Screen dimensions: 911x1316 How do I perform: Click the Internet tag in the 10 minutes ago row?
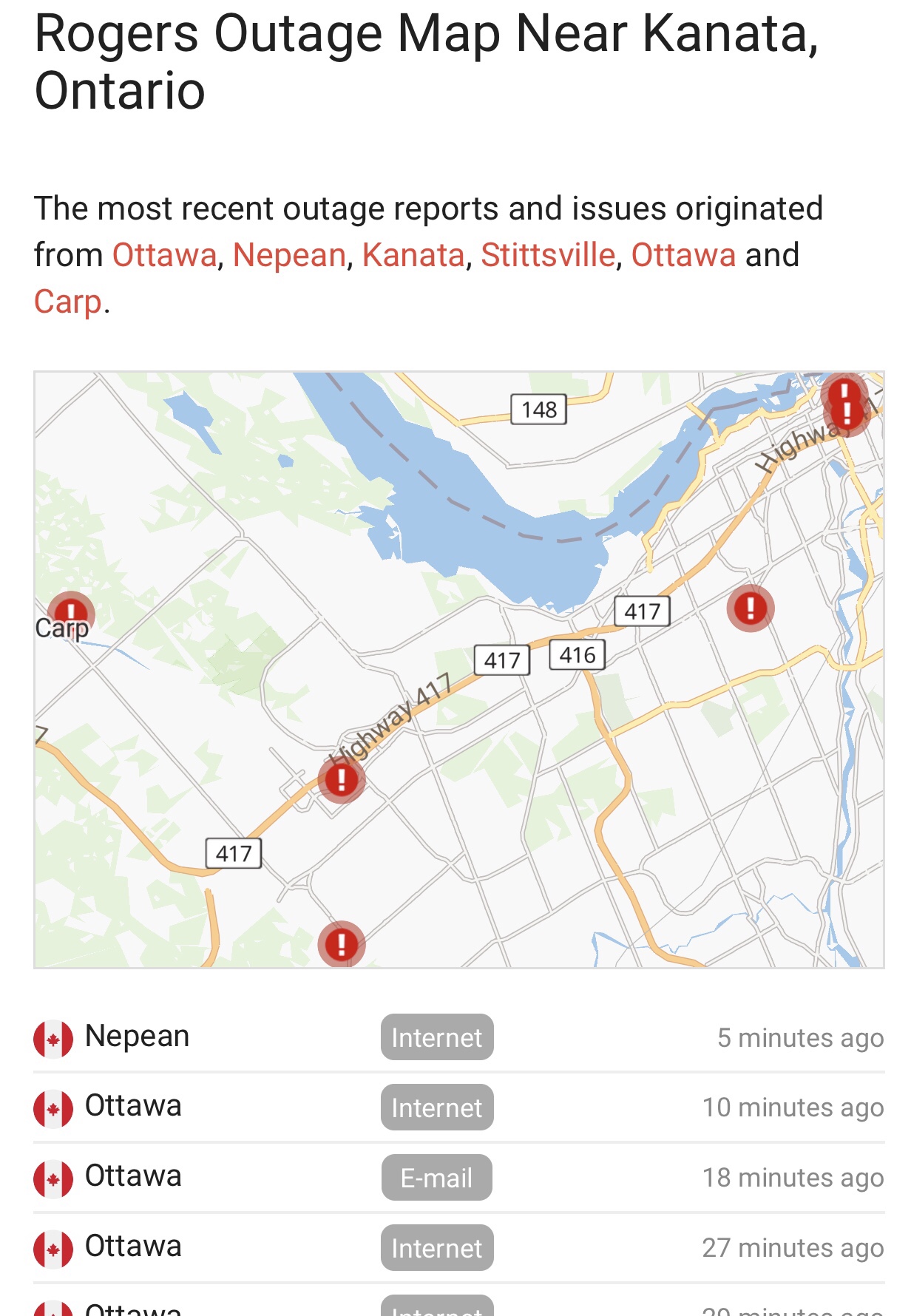coord(437,1108)
